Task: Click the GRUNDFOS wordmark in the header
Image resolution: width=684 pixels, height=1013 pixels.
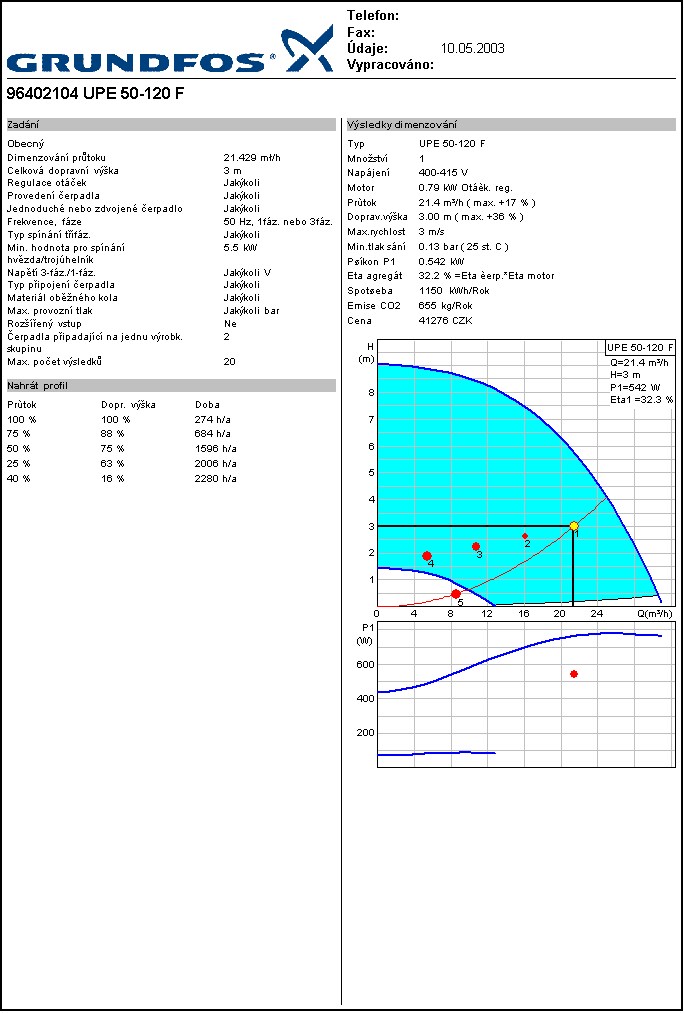Action: pos(141,62)
